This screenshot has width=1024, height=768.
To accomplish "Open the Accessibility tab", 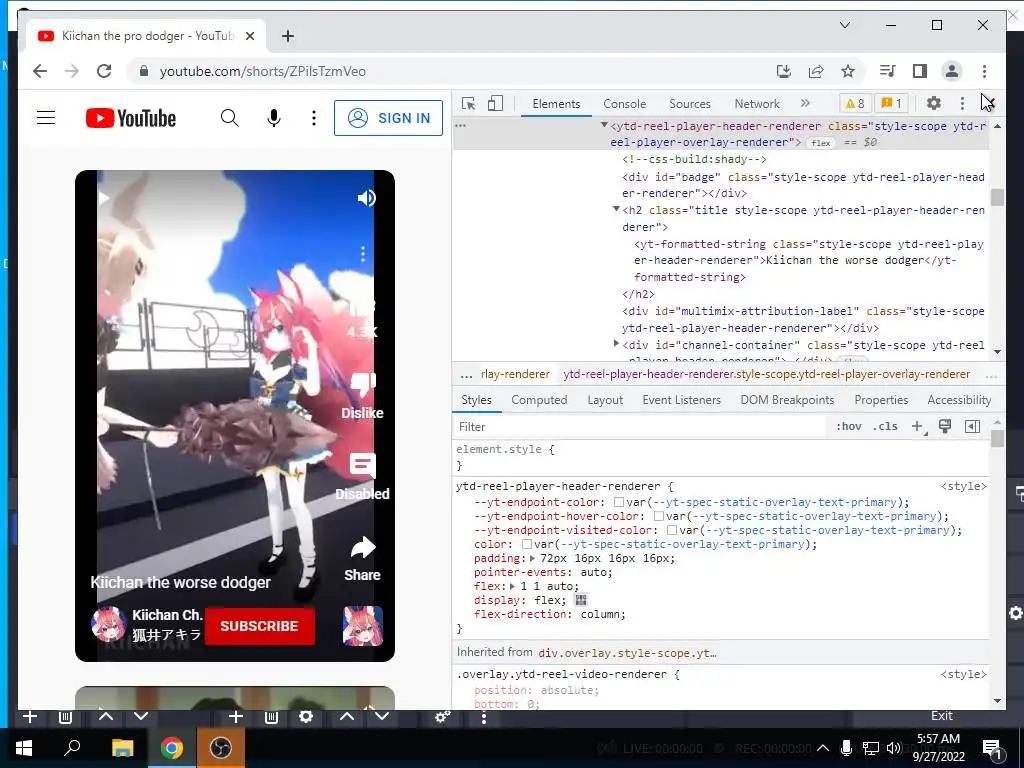I will pos(959,400).
